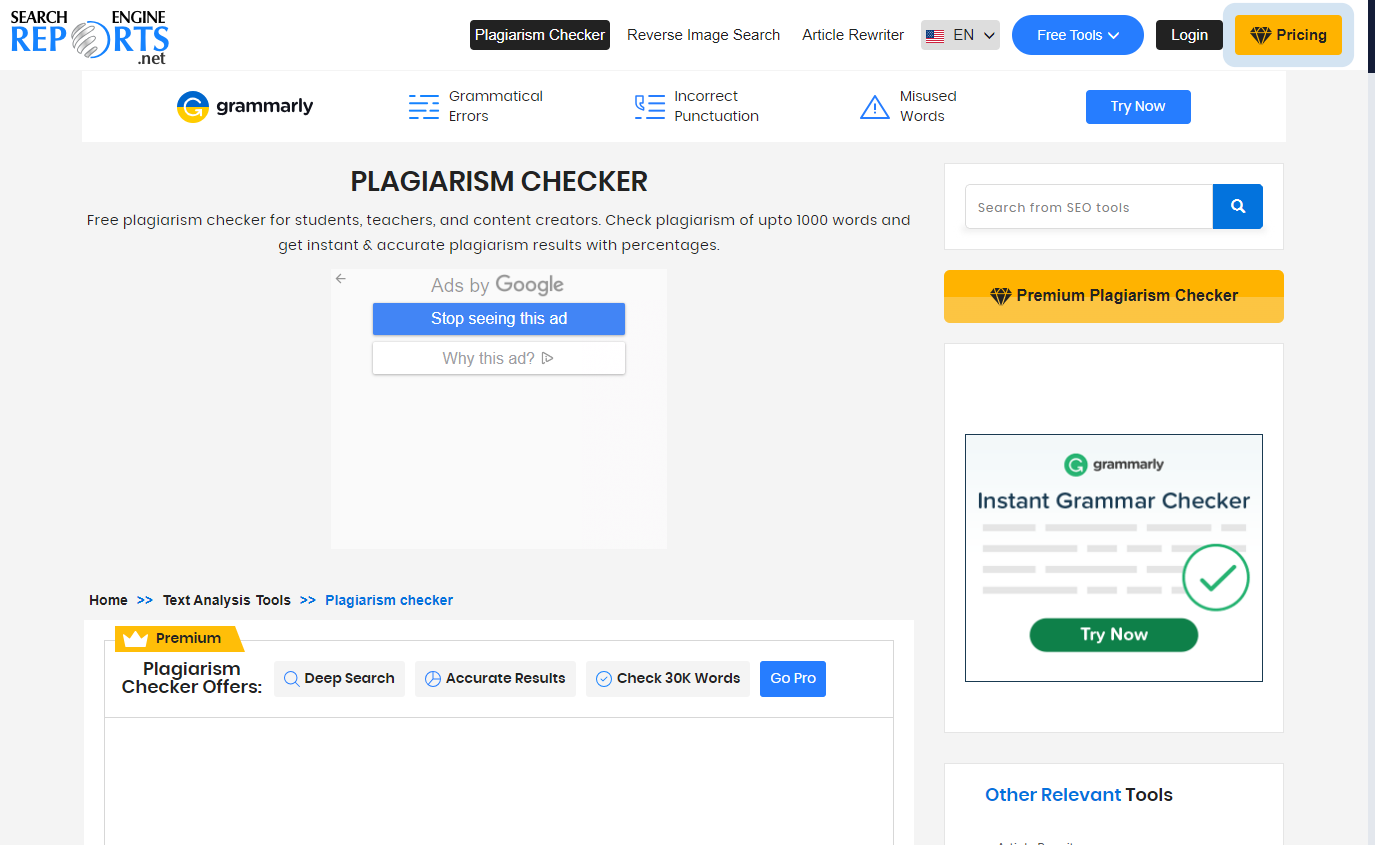Click Premium Plagiarism Checker button
1375x845 pixels.
(x=1114, y=296)
